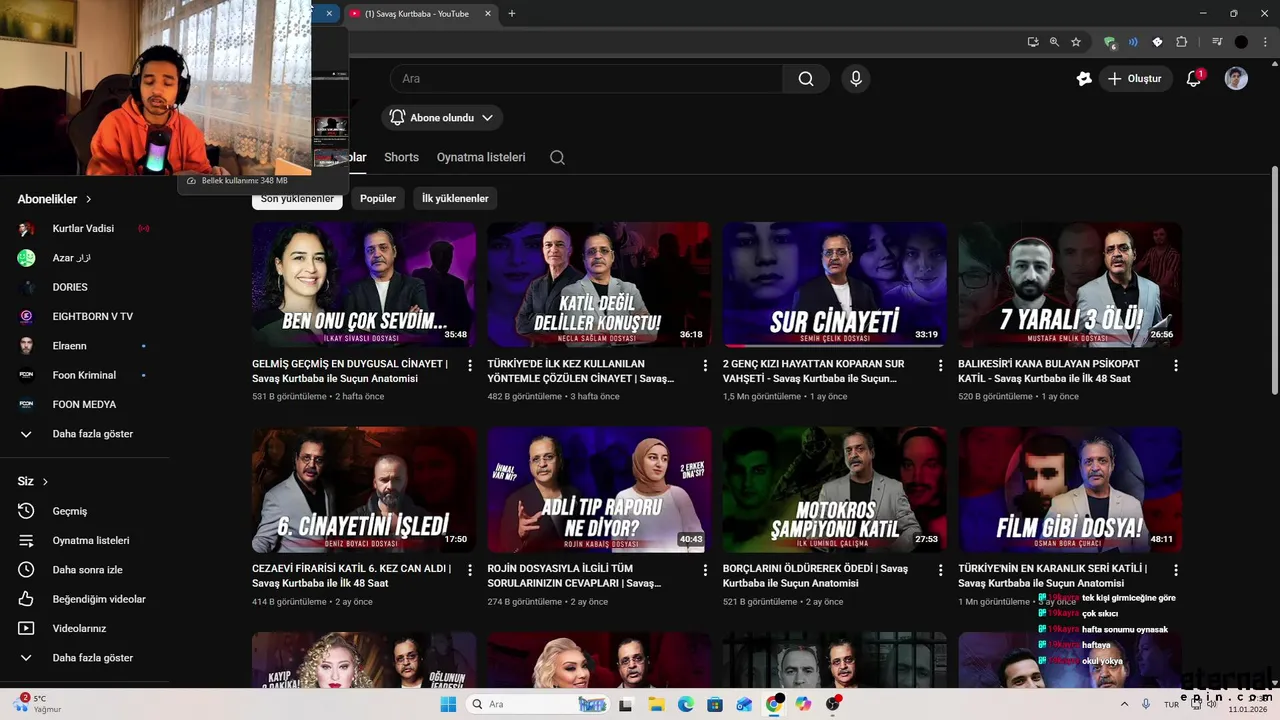Open Foon Kriminal channel
The width and height of the screenshot is (1280, 720).
(x=84, y=375)
